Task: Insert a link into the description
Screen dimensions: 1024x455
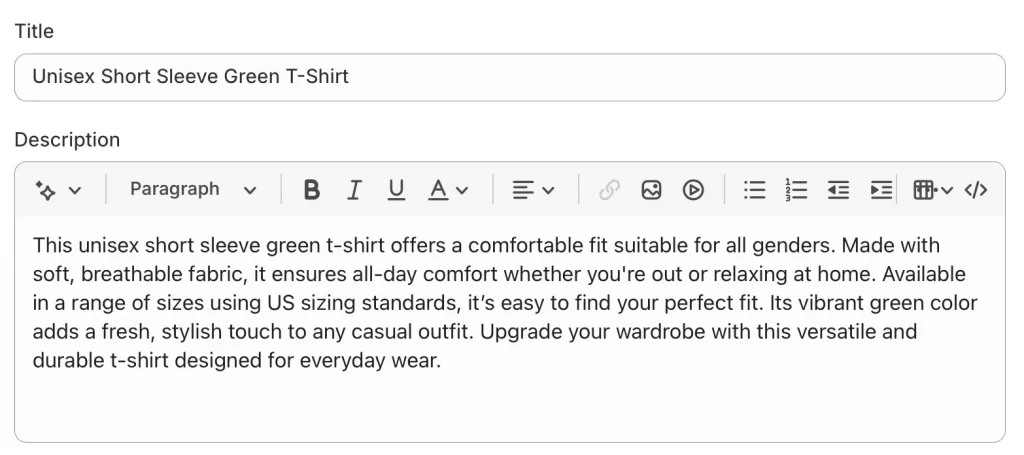Action: coord(609,190)
